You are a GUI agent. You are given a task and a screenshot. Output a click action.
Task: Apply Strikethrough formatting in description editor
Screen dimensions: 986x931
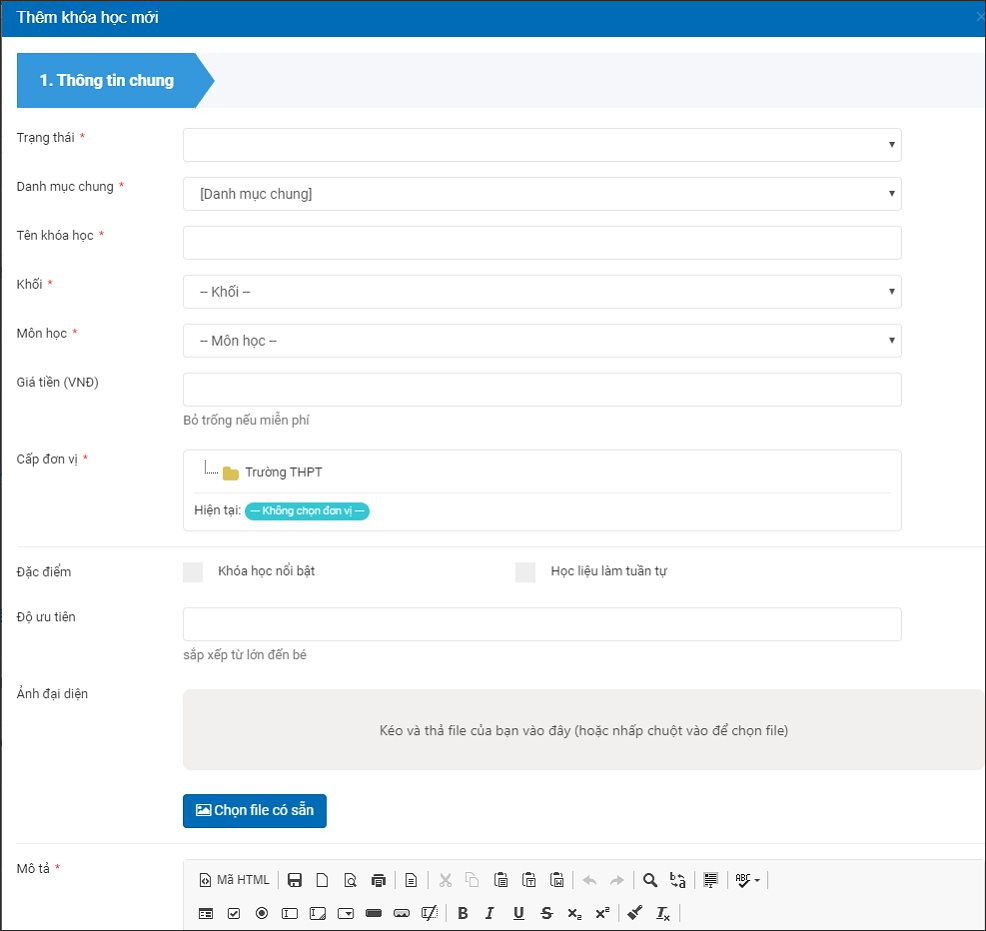pyautogui.click(x=546, y=913)
